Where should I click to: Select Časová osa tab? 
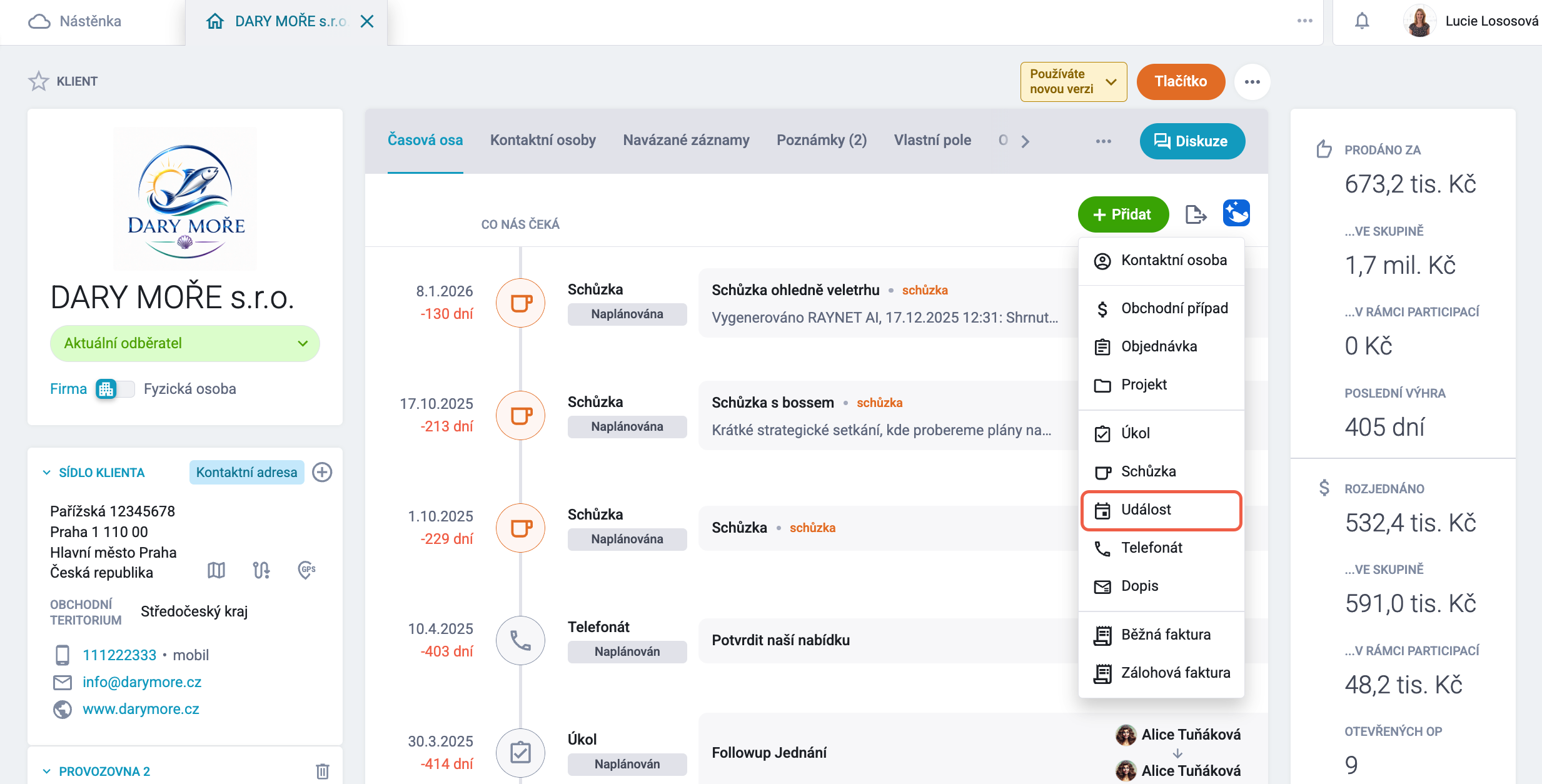pos(425,140)
